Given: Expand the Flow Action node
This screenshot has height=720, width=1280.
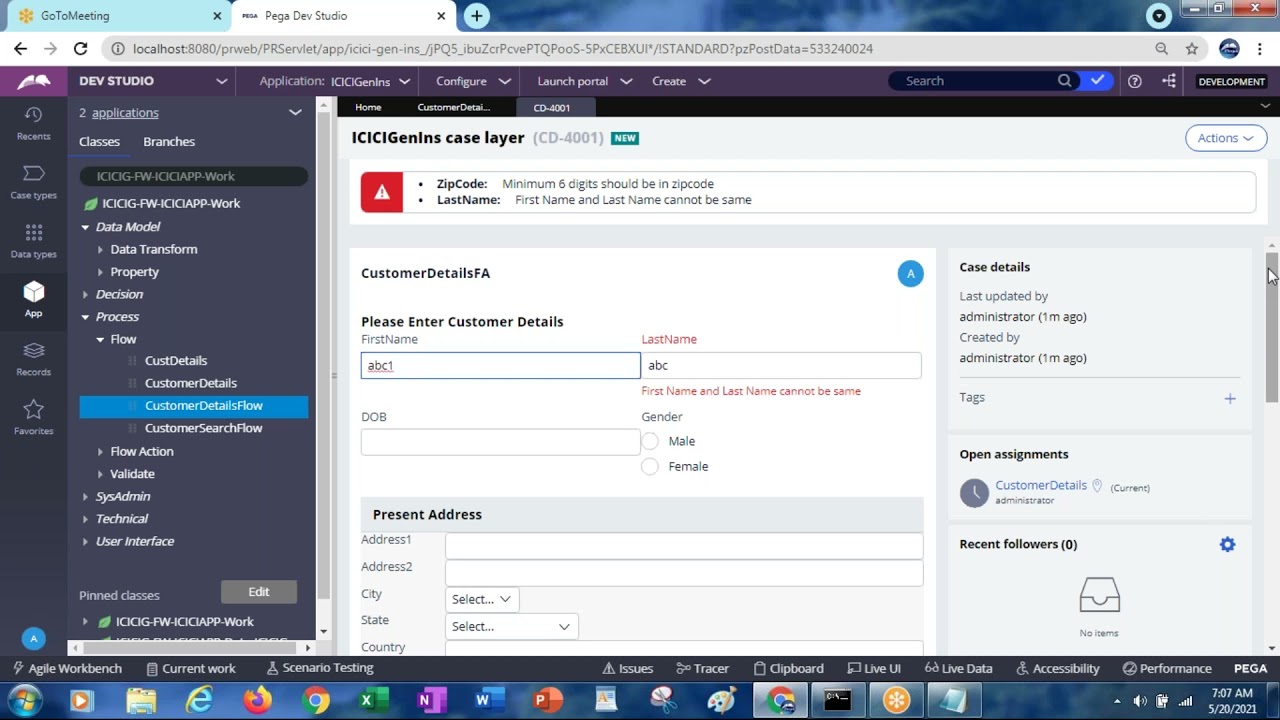Looking at the screenshot, I should (100, 452).
